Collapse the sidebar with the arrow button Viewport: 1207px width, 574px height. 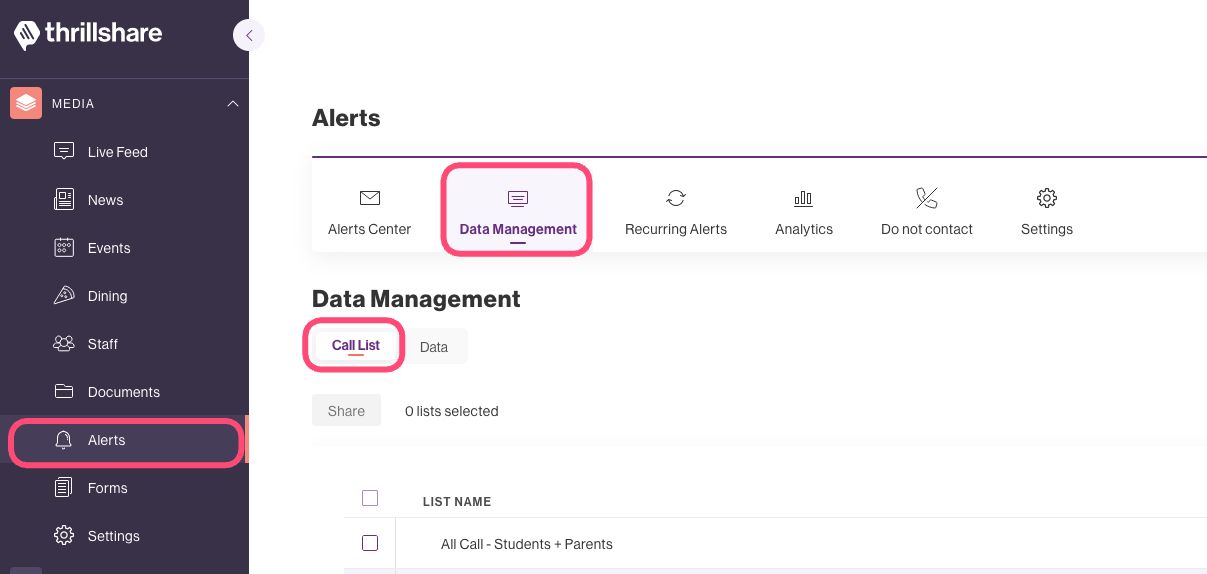pos(248,36)
